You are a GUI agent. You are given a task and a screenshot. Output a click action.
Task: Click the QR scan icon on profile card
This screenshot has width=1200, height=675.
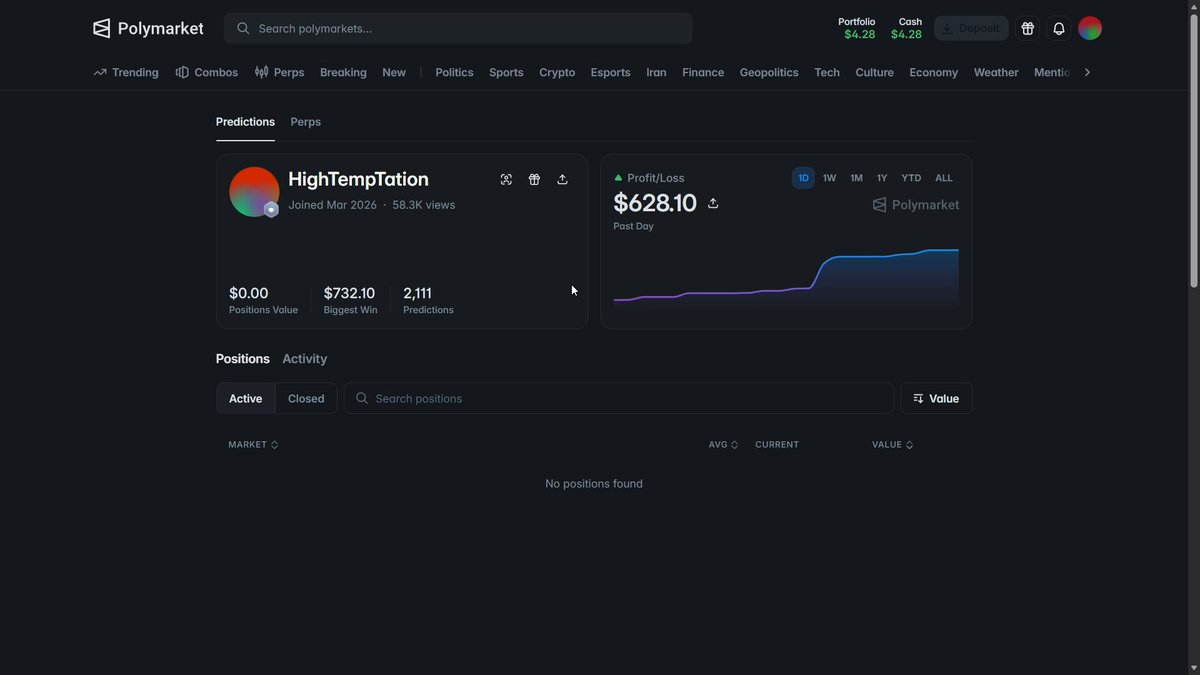(506, 179)
